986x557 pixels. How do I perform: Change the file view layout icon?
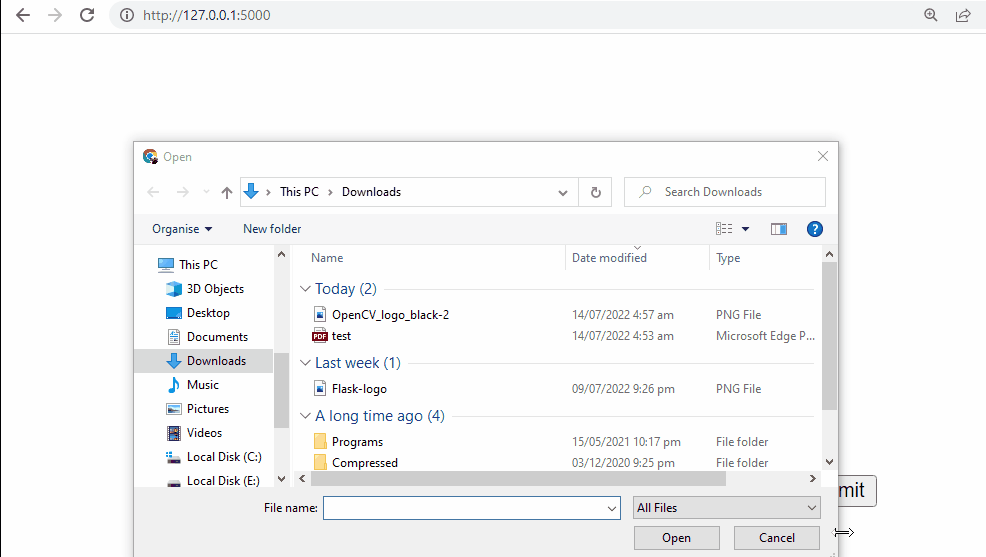(x=724, y=229)
